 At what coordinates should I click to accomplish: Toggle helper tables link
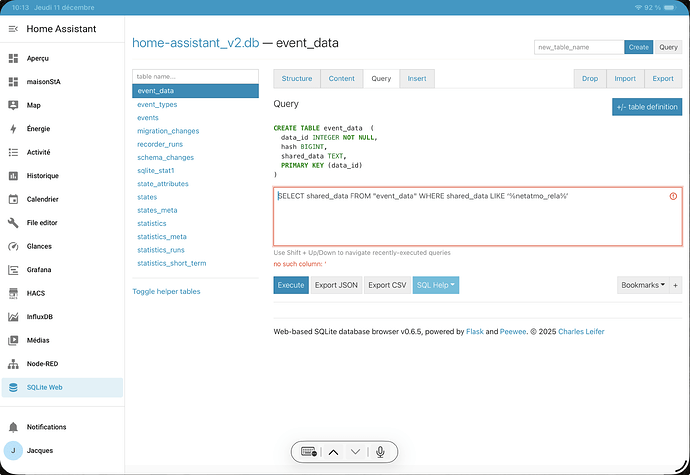[x=166, y=291]
